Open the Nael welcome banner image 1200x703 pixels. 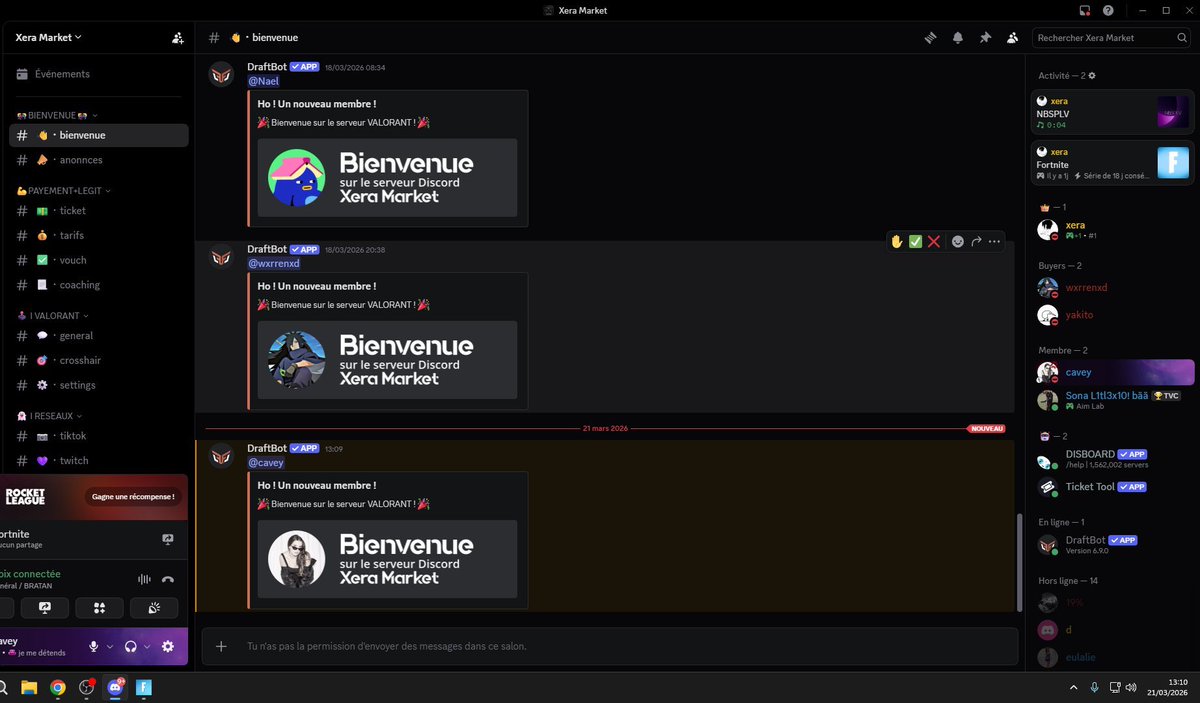(387, 177)
